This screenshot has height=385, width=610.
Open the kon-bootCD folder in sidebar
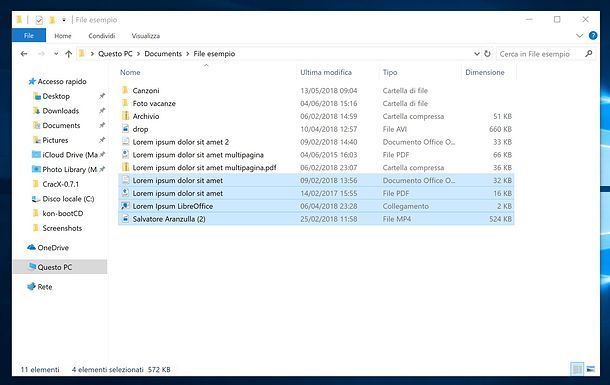[x=63, y=214]
